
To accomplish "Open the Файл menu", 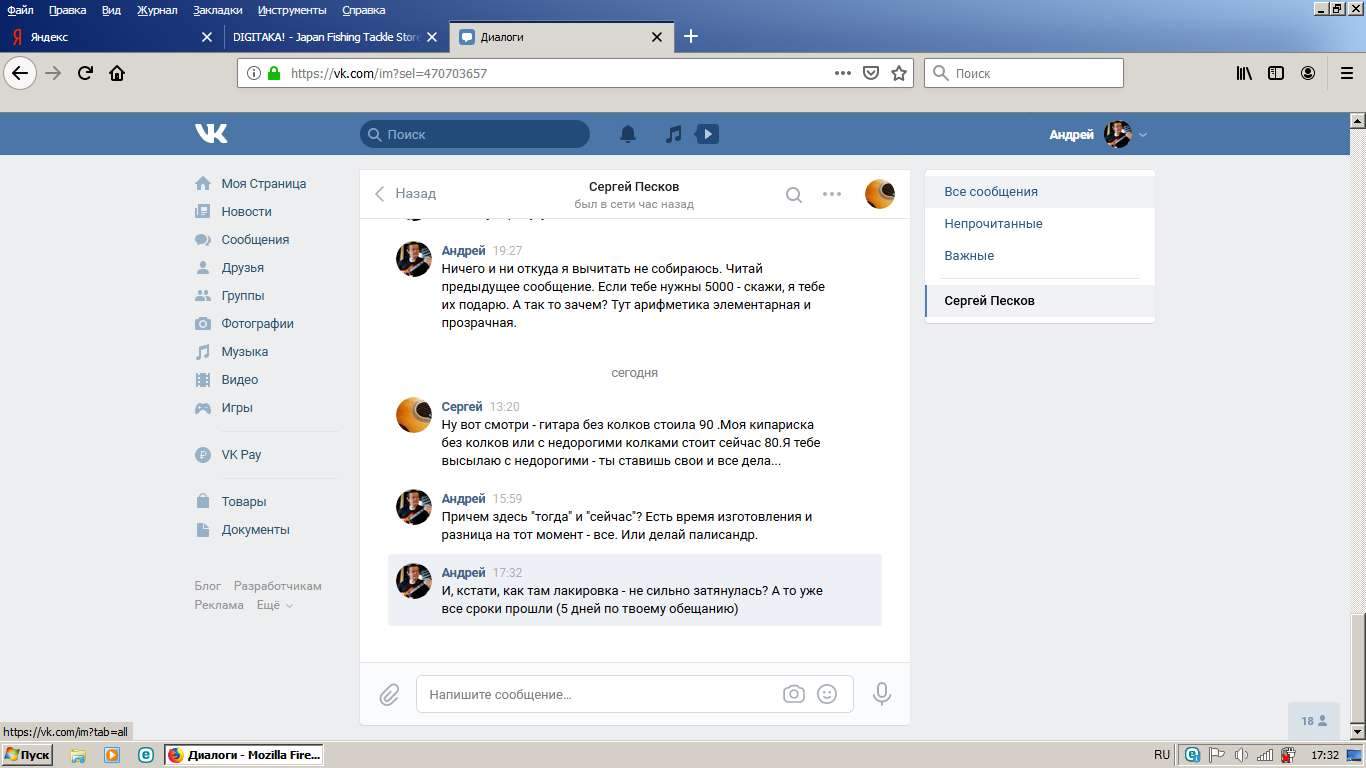I will (x=20, y=10).
